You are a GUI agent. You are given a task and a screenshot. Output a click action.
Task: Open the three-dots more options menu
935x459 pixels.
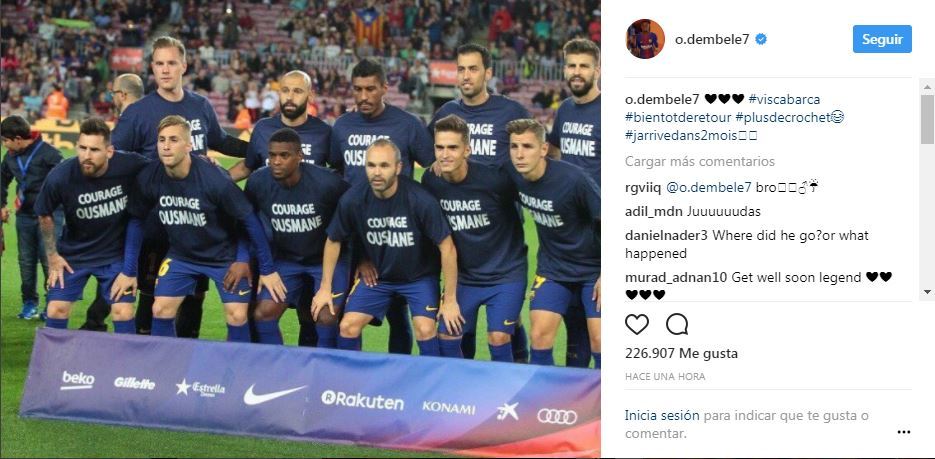click(904, 433)
